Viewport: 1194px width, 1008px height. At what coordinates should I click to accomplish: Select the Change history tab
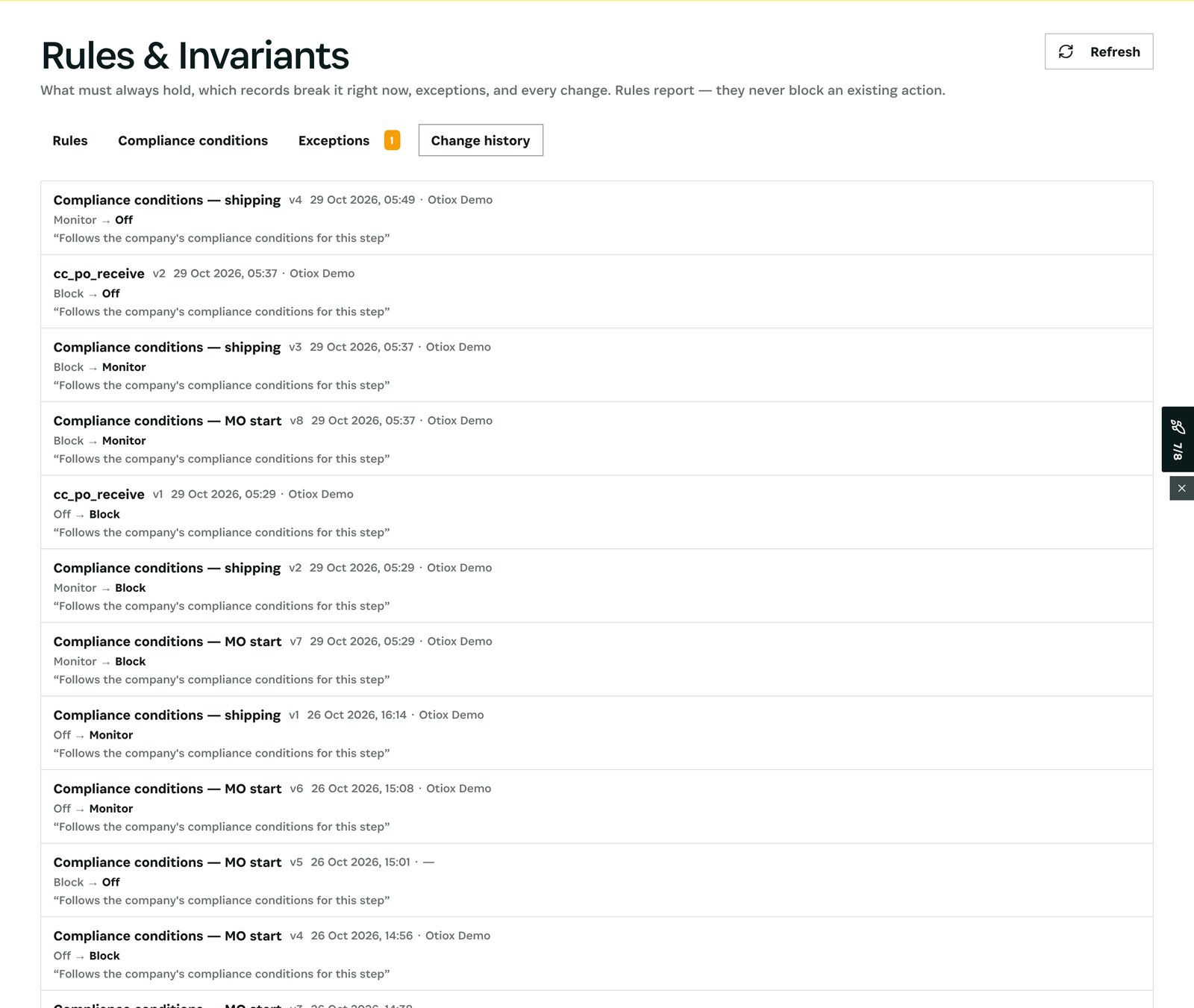[481, 140]
